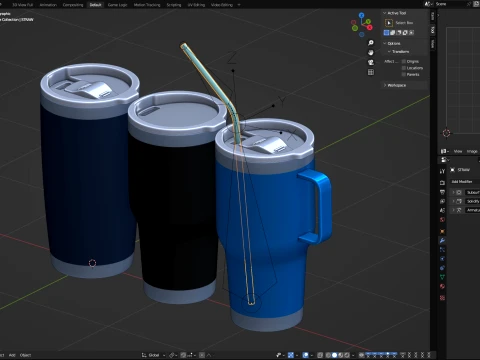Open the Physics properties tab icon
The height and width of the screenshot is (360, 480).
click(x=442, y=259)
